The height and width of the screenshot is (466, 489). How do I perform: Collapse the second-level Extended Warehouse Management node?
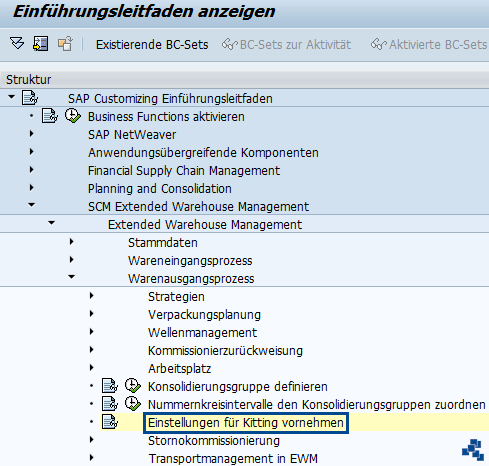51,223
